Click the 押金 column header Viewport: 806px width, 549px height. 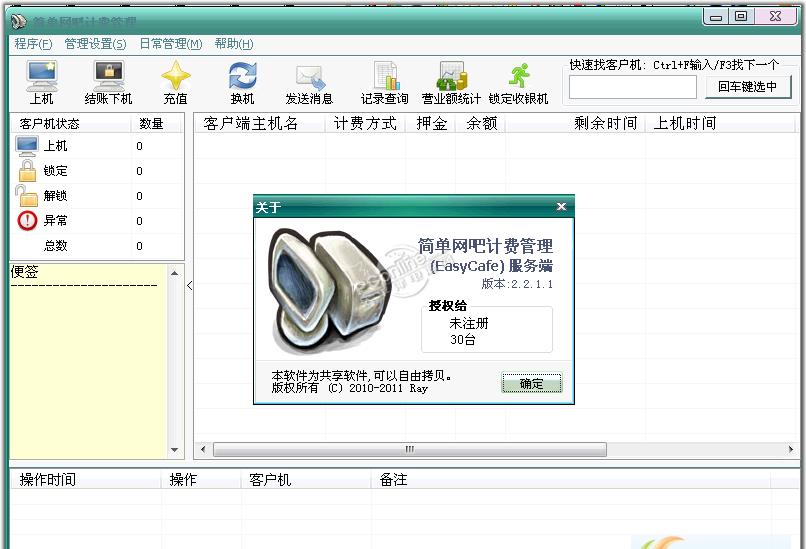[432, 123]
